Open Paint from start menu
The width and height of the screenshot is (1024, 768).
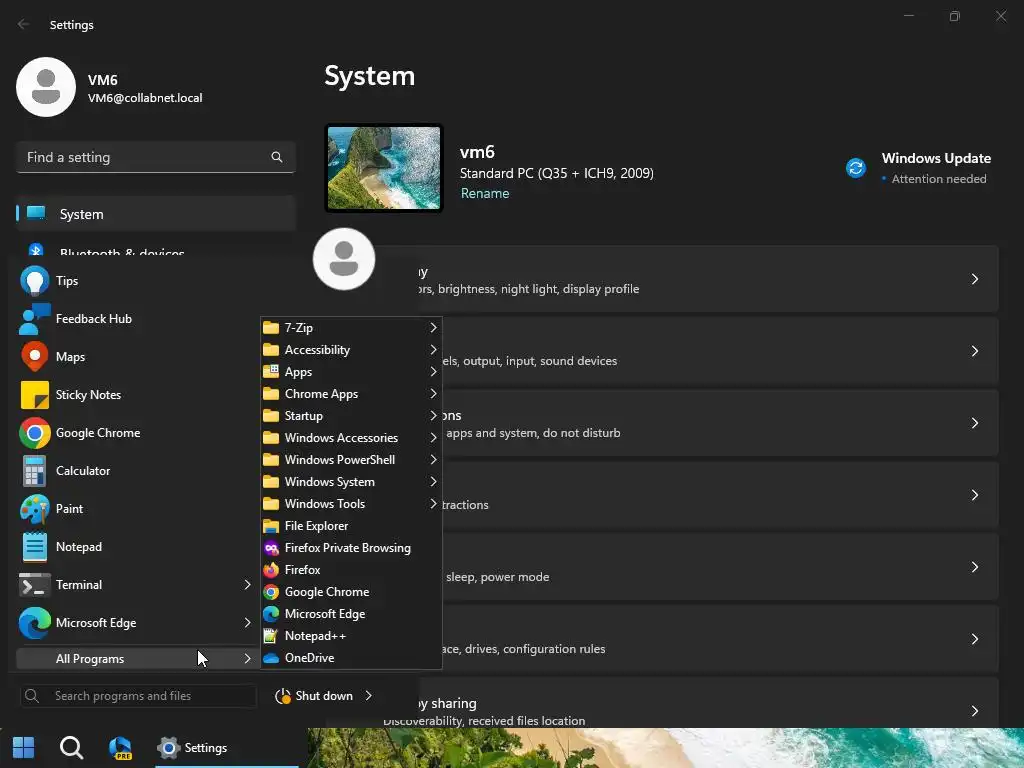(x=136, y=509)
